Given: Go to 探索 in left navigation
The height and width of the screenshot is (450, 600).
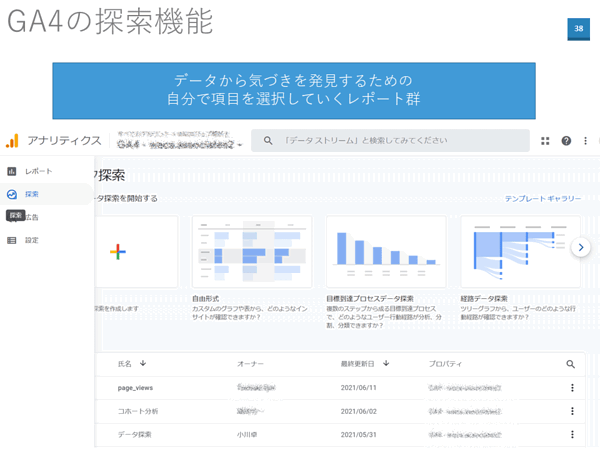Looking at the screenshot, I should click(32, 194).
